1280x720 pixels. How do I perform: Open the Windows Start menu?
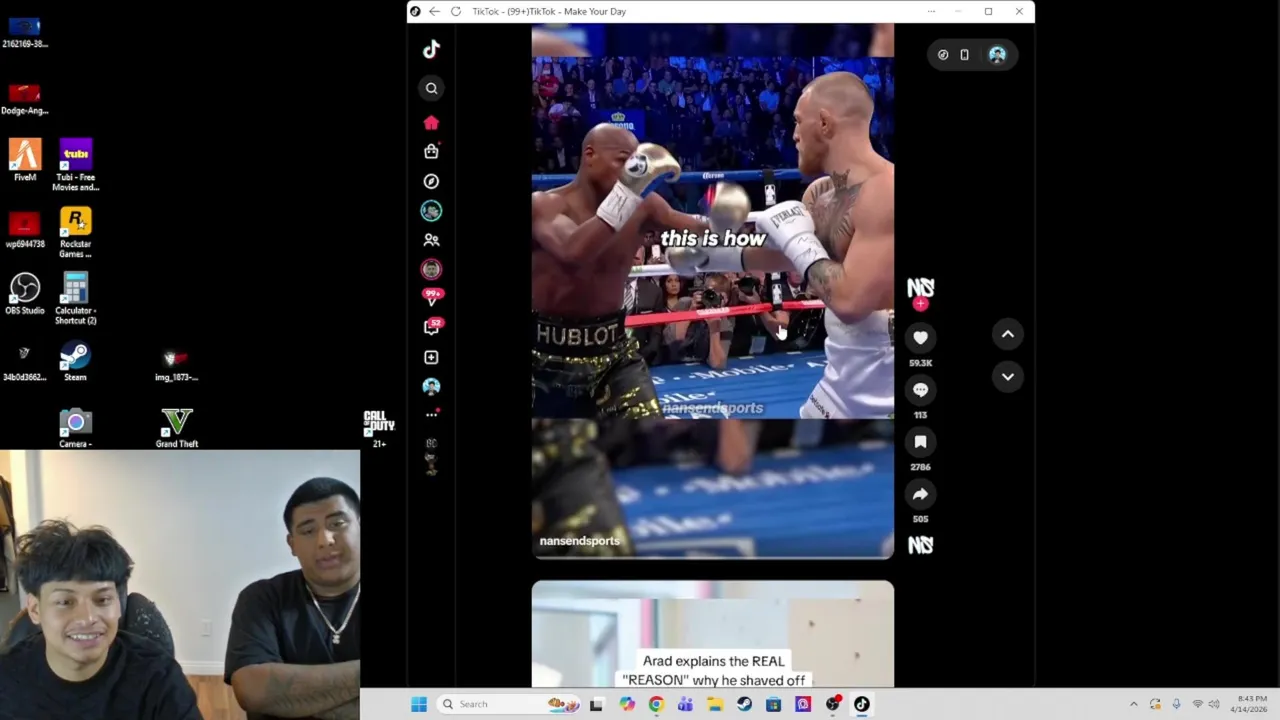pyautogui.click(x=419, y=704)
